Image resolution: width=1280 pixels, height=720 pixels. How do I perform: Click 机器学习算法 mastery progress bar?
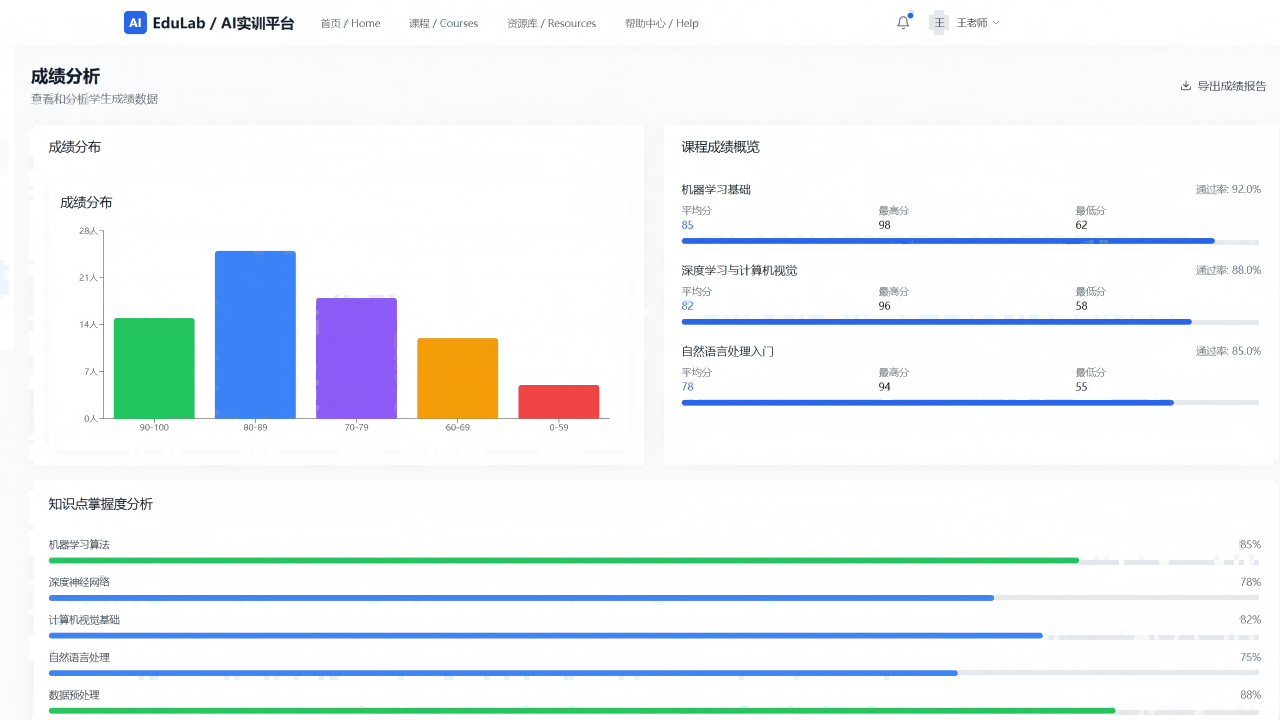click(x=655, y=560)
